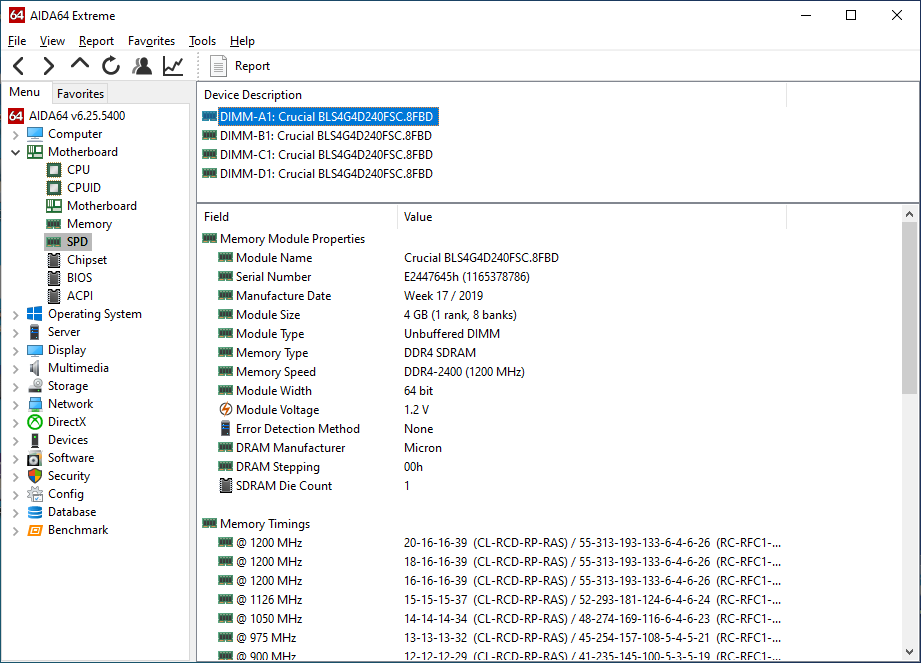Click the Motherboard child item icon
Viewport: 921px width, 663px height.
coord(53,206)
